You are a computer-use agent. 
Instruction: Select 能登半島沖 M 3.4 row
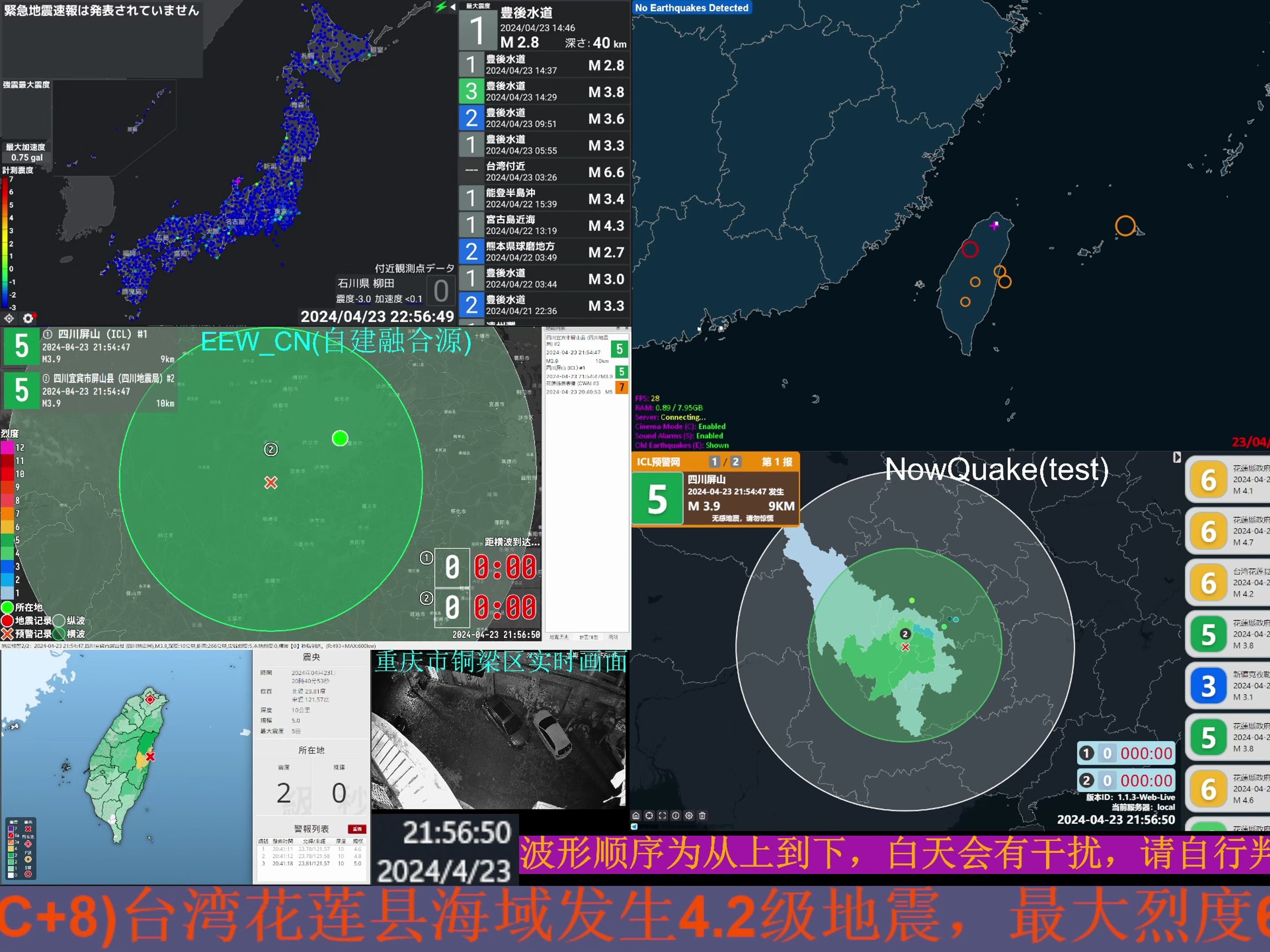tap(545, 198)
